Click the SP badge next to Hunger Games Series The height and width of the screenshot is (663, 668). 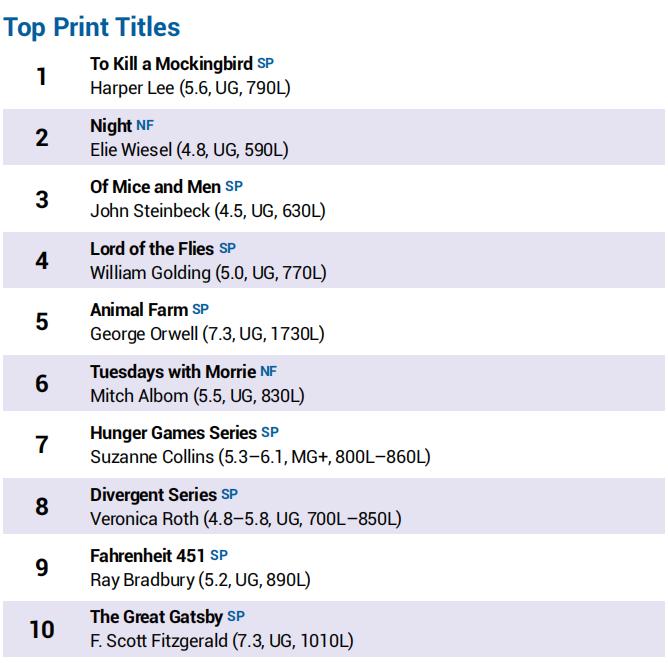pyautogui.click(x=270, y=432)
